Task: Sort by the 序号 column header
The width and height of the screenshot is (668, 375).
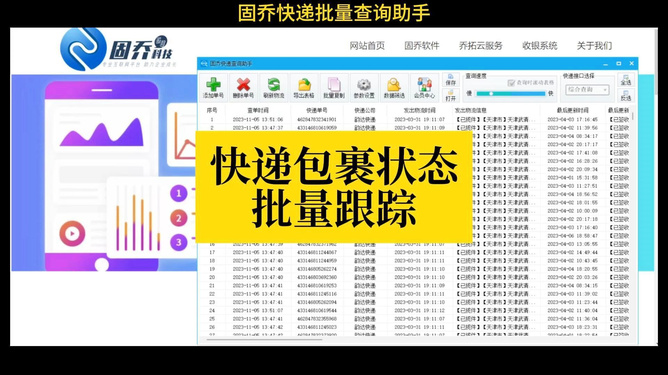Action: pos(212,110)
